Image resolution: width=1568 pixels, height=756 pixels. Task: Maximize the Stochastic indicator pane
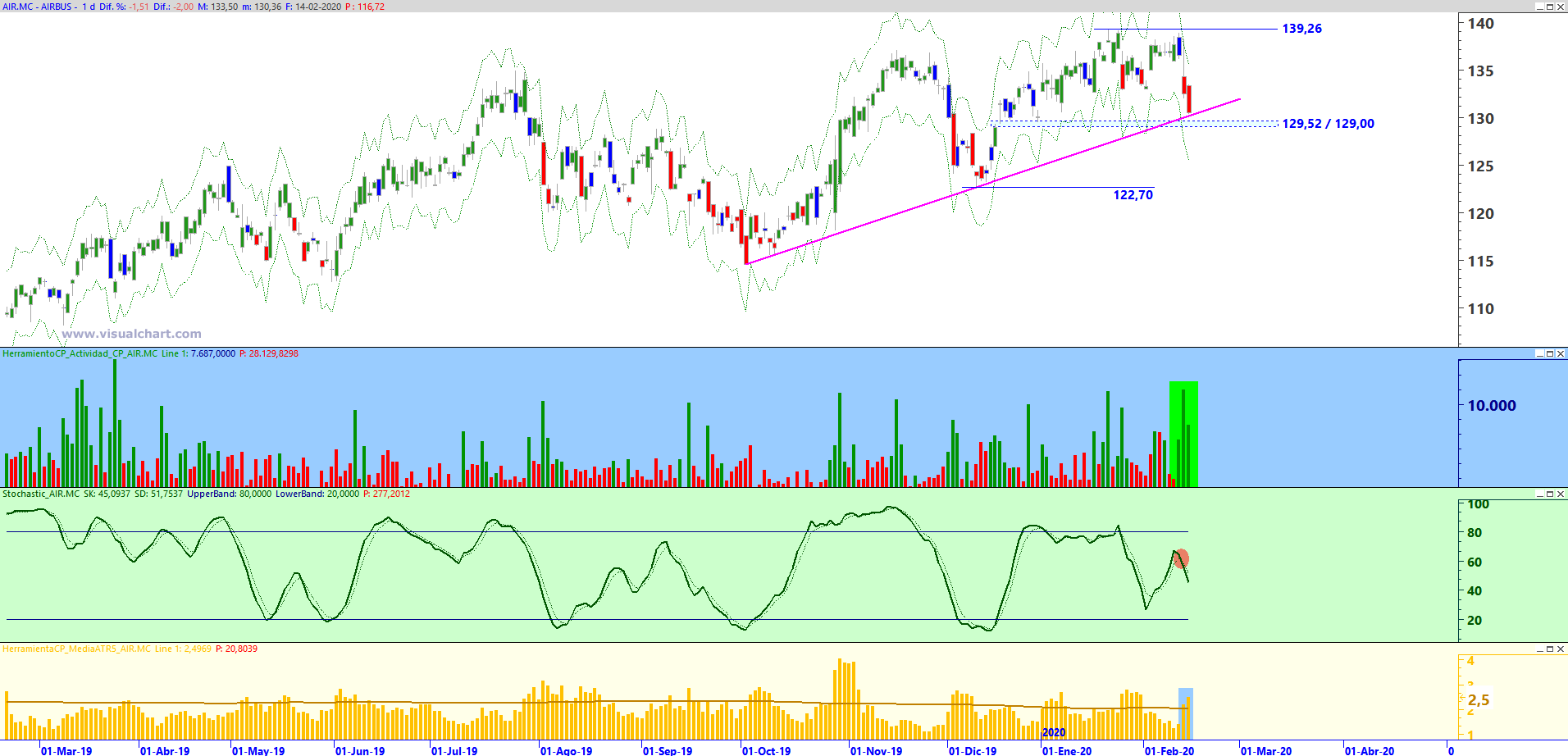click(x=1550, y=494)
